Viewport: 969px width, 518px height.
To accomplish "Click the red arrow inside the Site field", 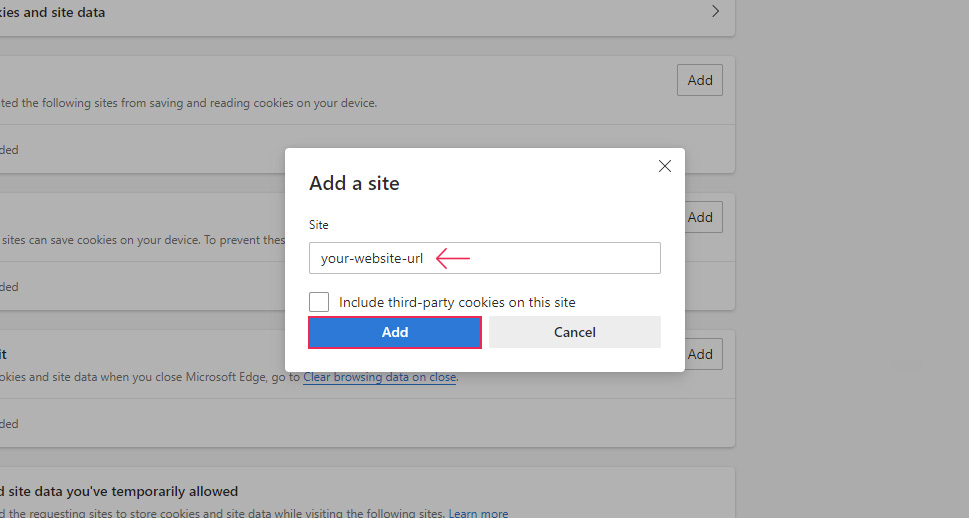I will [x=453, y=259].
